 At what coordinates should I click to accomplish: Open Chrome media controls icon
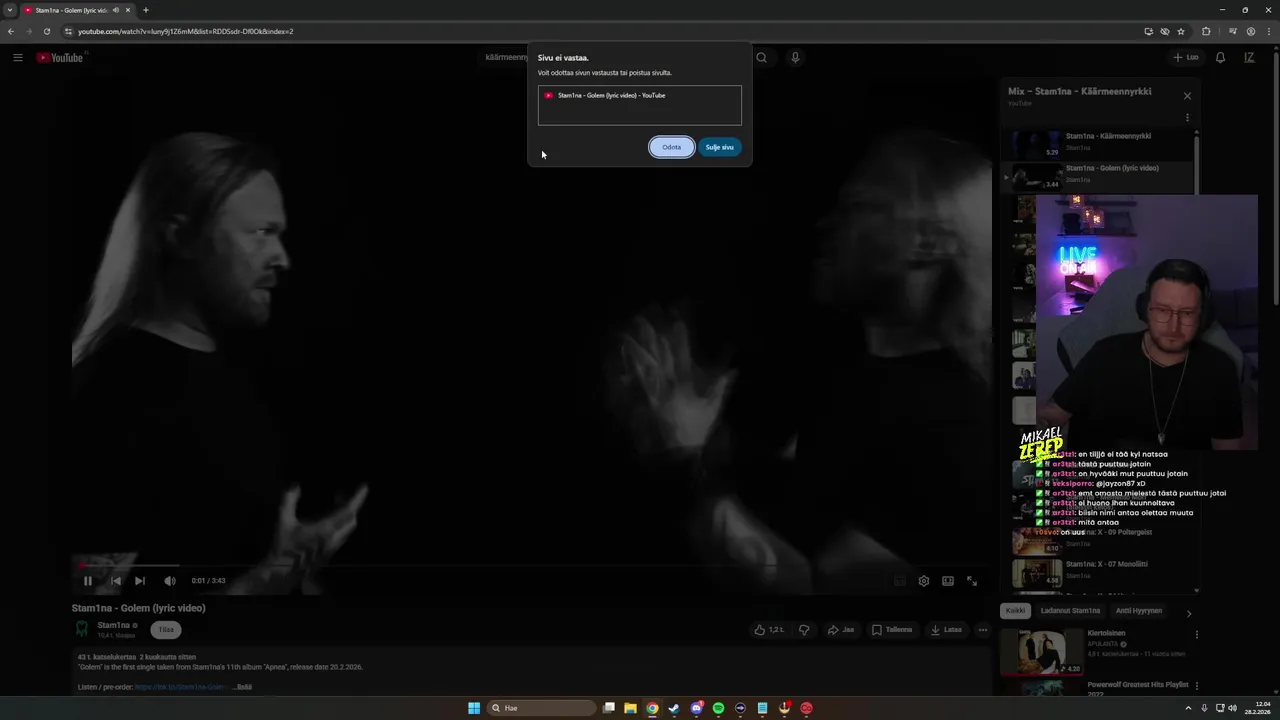click(1233, 31)
